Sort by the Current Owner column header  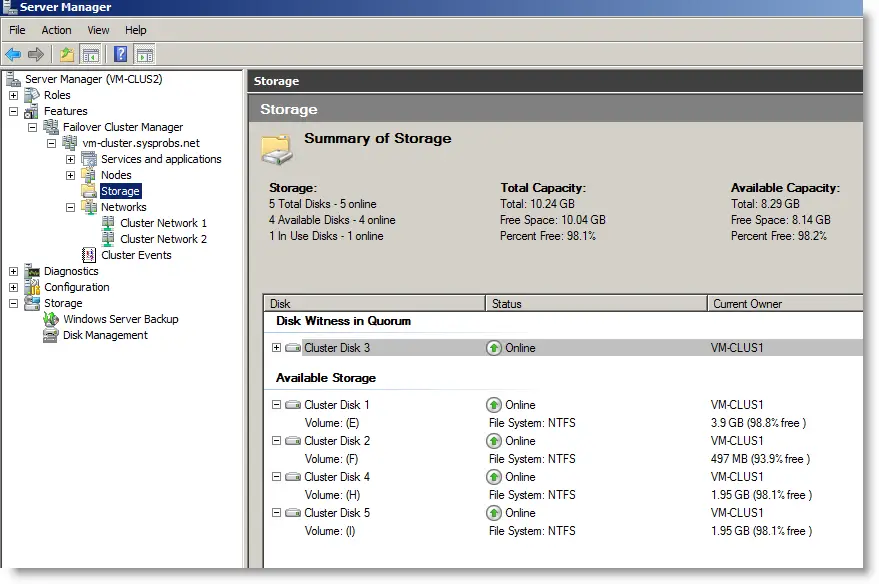tap(785, 304)
